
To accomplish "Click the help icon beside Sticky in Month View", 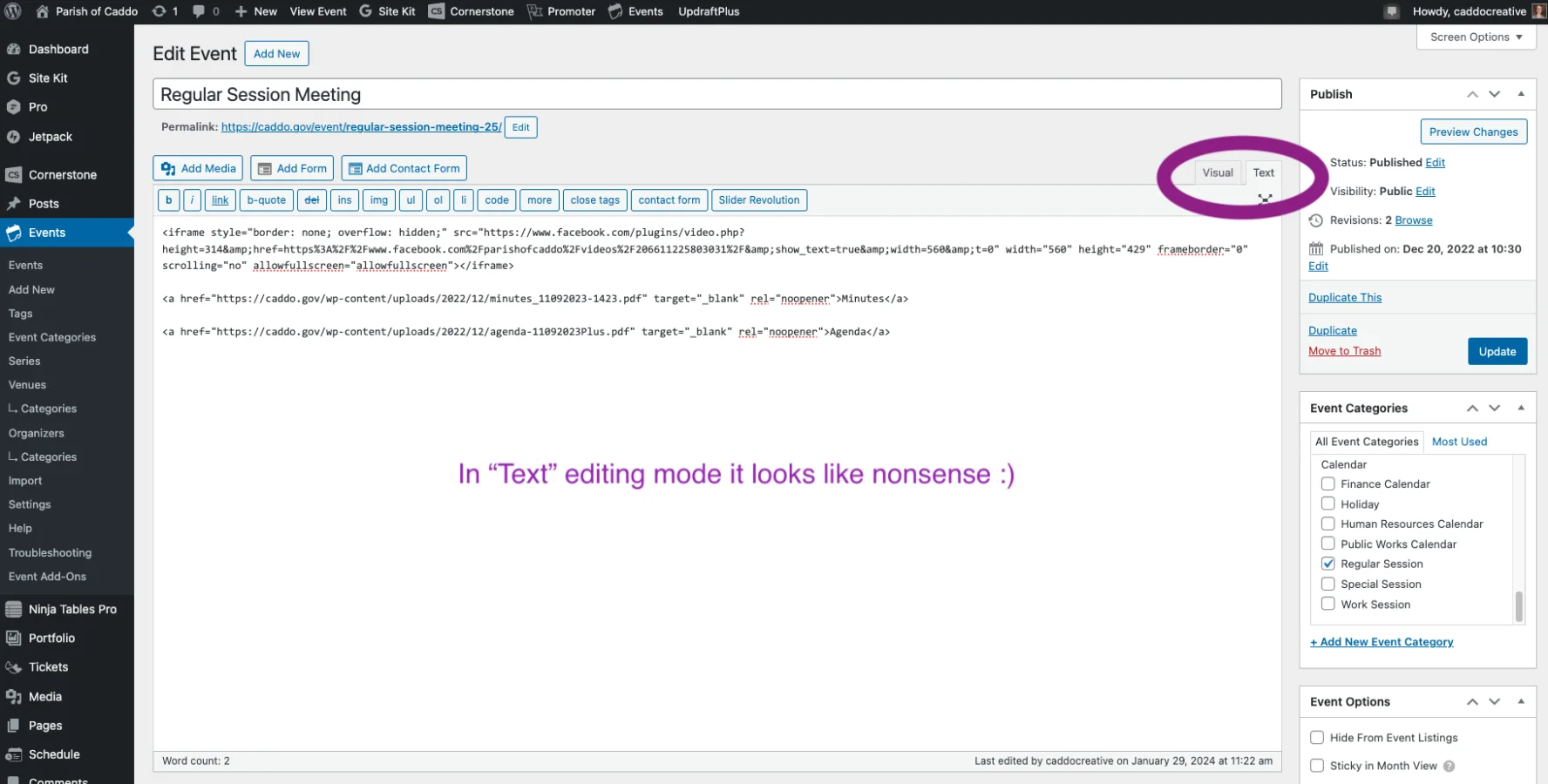I will [x=1449, y=766].
